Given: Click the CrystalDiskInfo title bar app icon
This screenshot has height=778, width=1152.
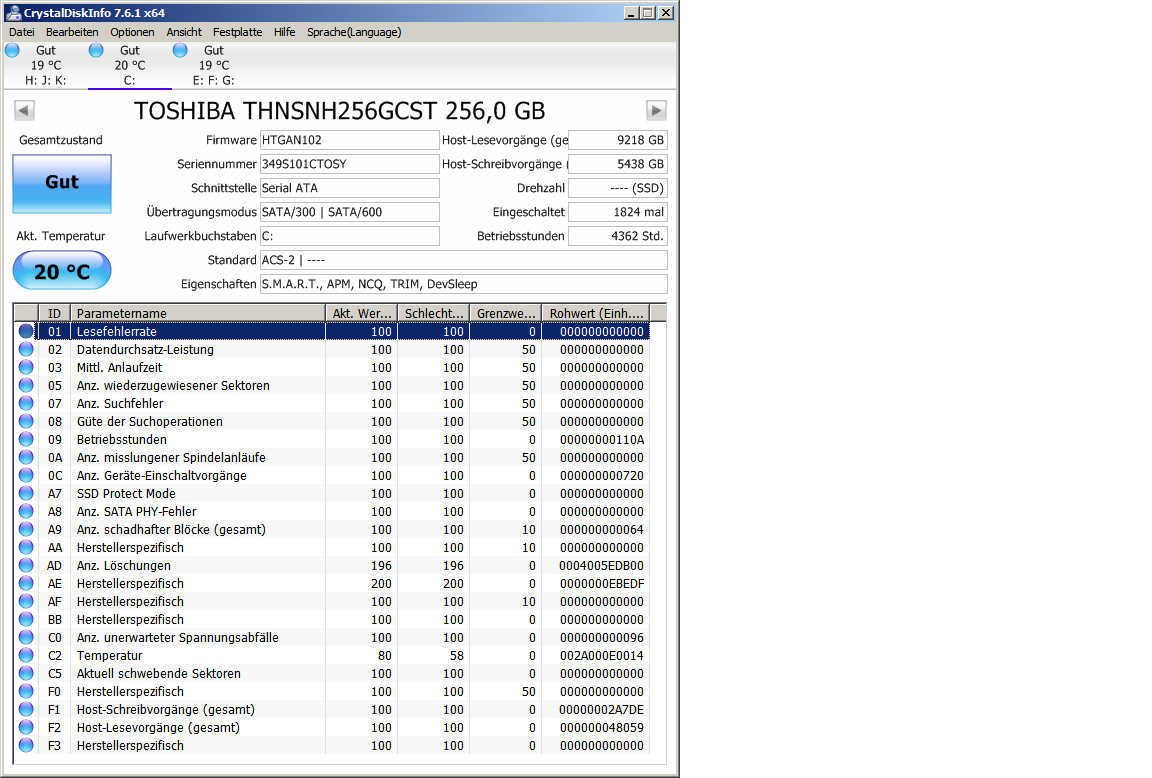Looking at the screenshot, I should [13, 12].
